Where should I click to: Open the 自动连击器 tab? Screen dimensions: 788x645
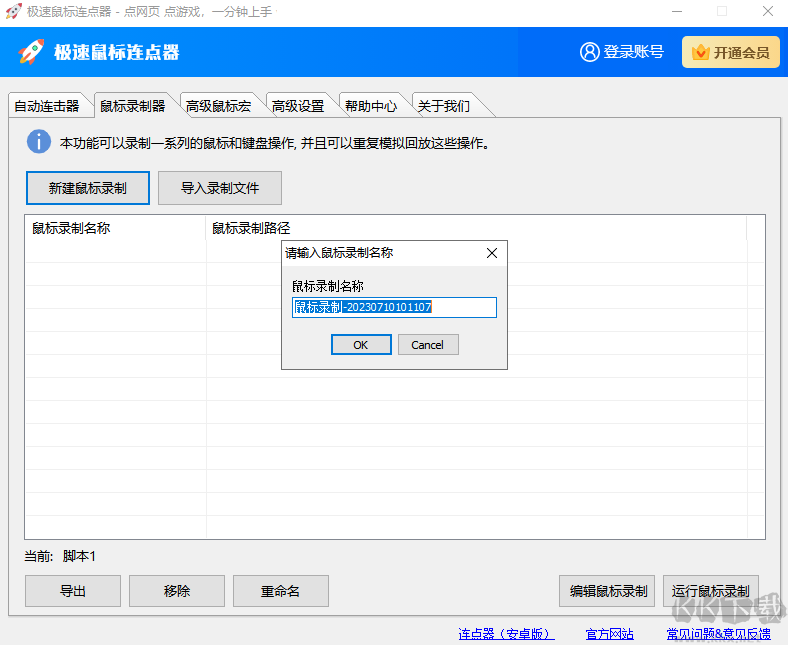click(47, 106)
